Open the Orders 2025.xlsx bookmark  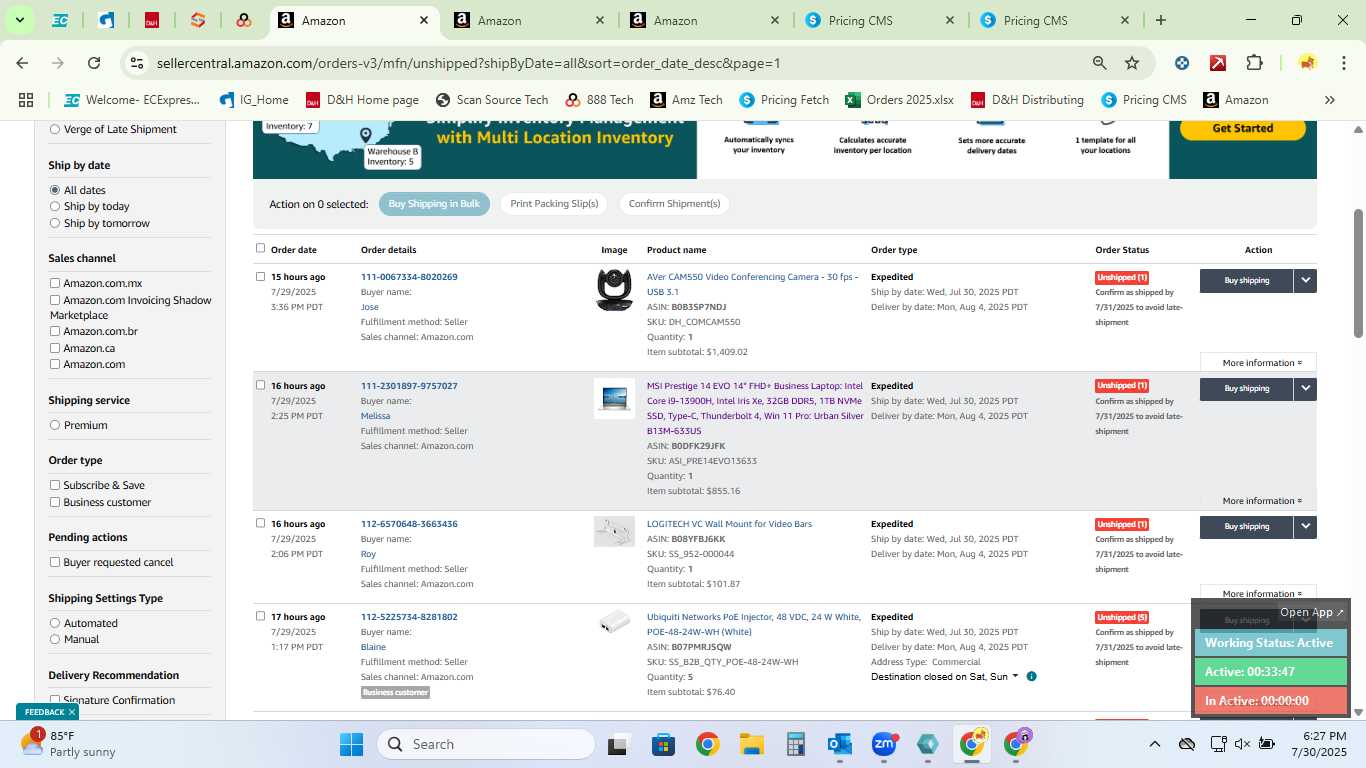click(899, 100)
